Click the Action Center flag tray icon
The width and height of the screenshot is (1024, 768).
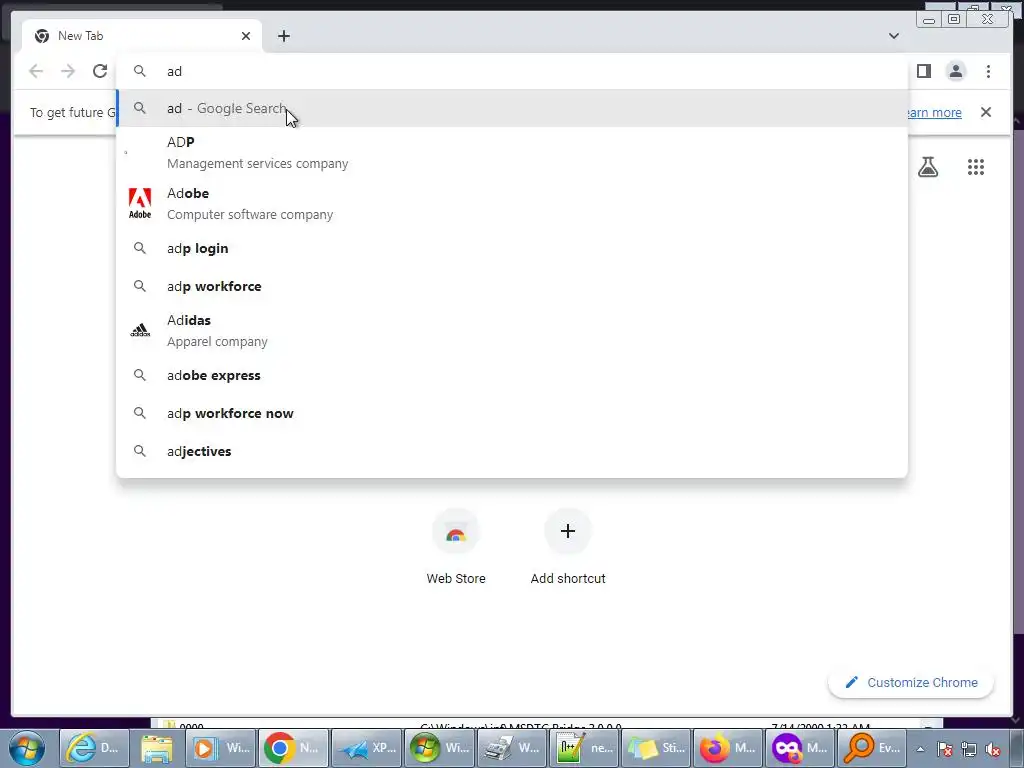944,749
